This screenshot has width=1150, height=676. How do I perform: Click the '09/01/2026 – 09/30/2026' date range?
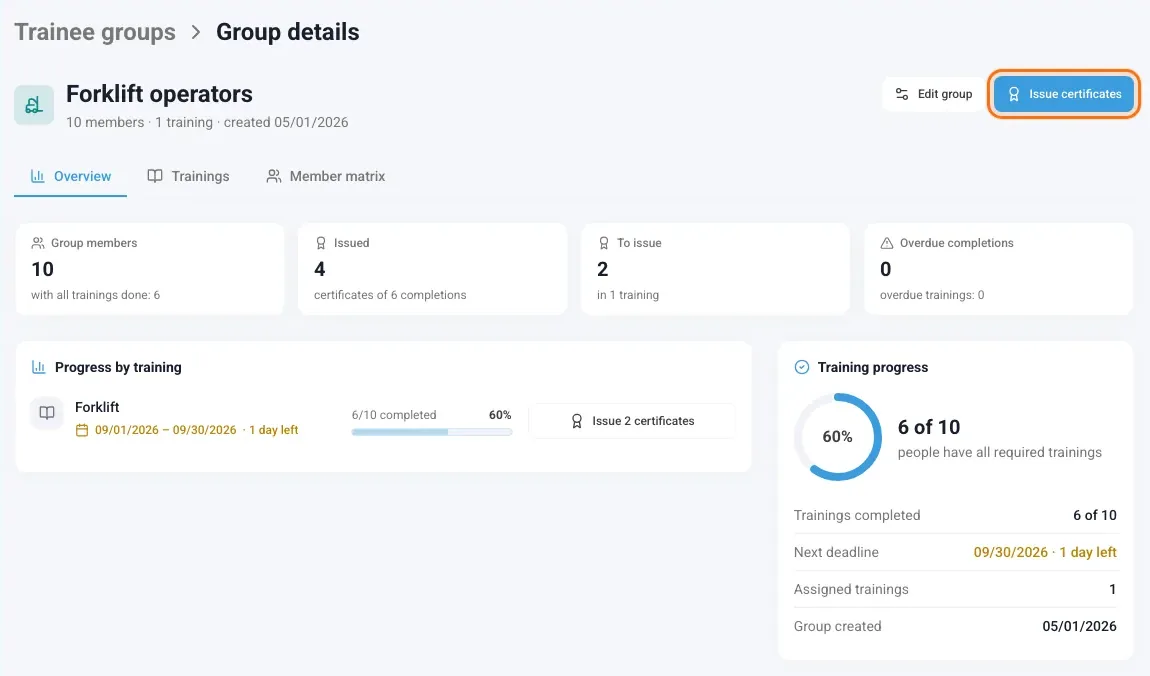point(166,430)
